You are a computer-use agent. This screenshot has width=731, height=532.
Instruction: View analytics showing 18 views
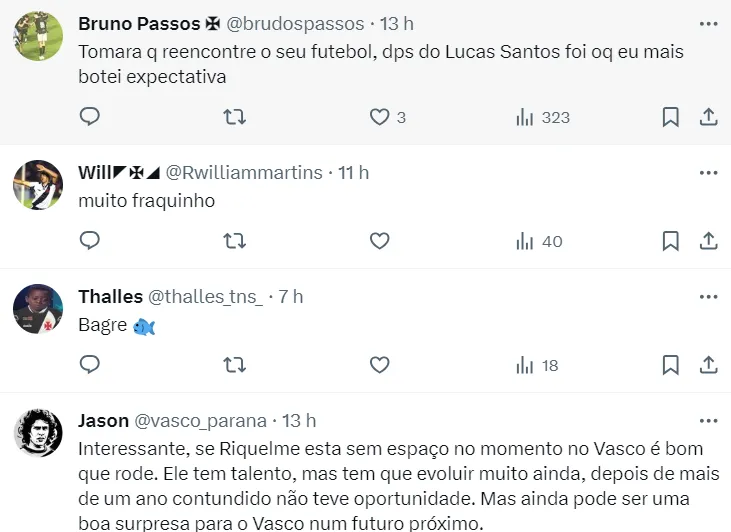(537, 366)
